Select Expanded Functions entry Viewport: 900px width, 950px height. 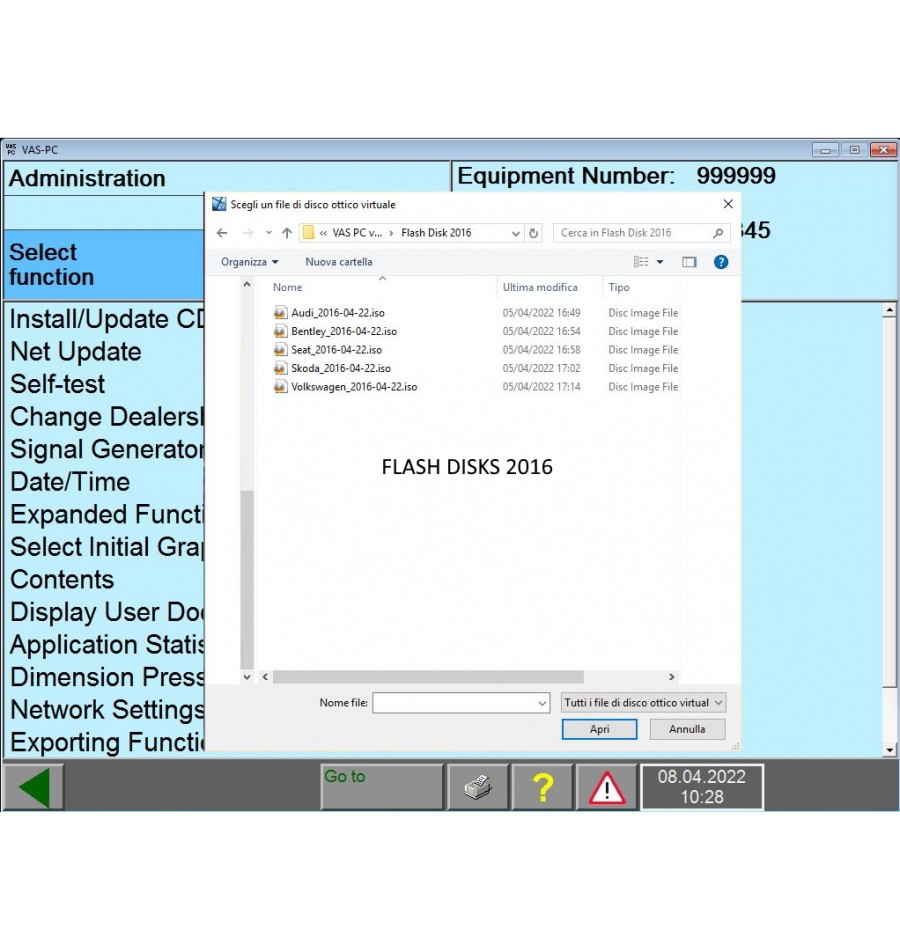coord(107,514)
